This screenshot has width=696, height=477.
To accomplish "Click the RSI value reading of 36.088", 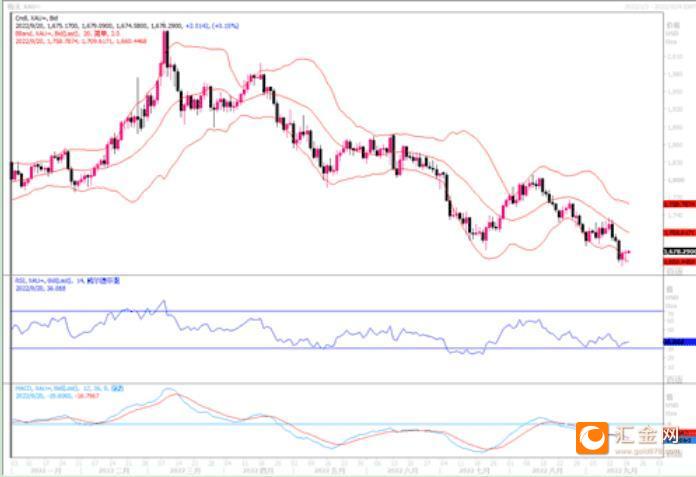I will [x=40, y=288].
